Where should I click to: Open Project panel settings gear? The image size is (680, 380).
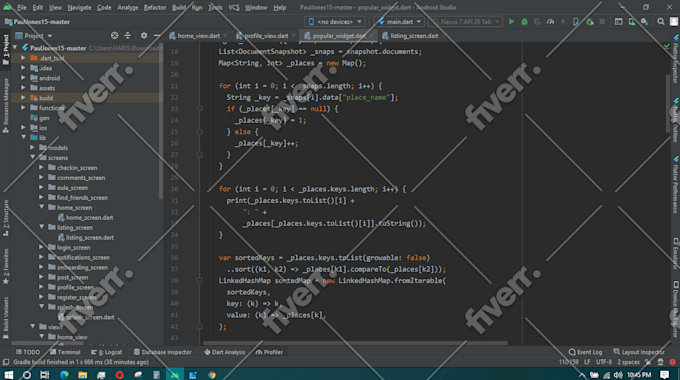point(144,36)
